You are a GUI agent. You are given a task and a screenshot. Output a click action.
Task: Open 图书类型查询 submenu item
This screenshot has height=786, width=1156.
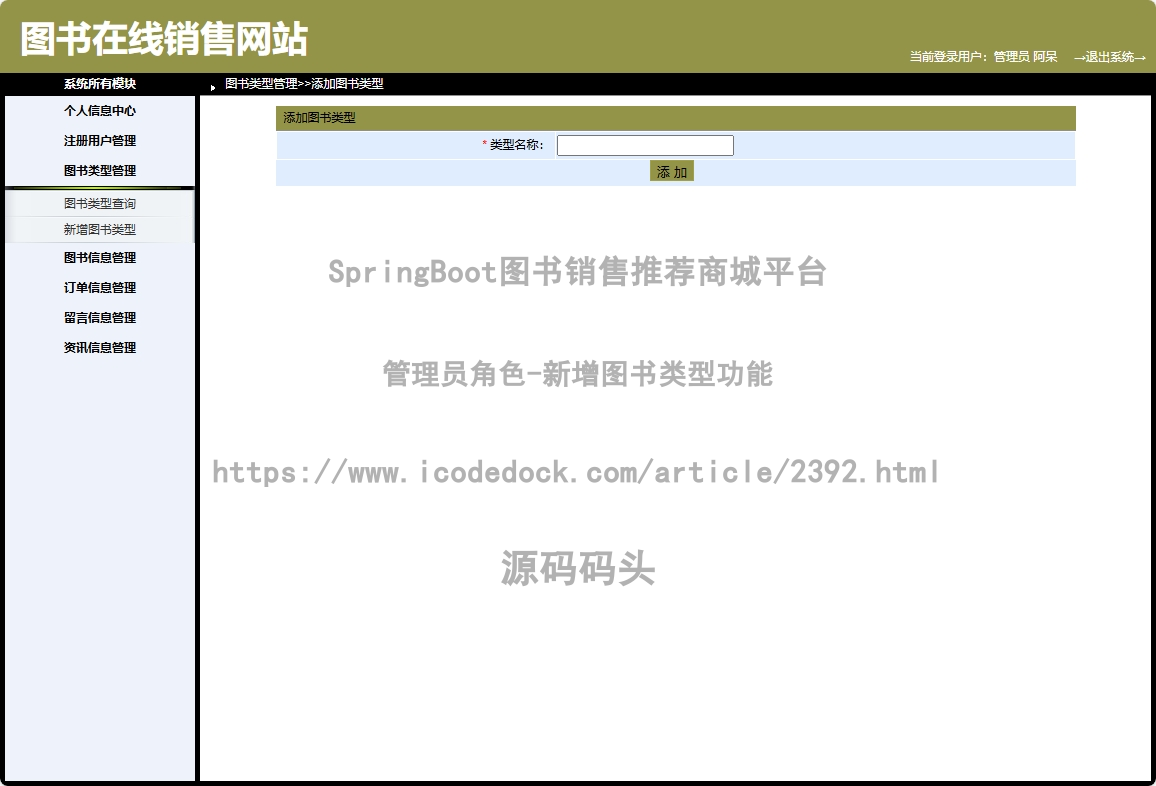pos(100,204)
